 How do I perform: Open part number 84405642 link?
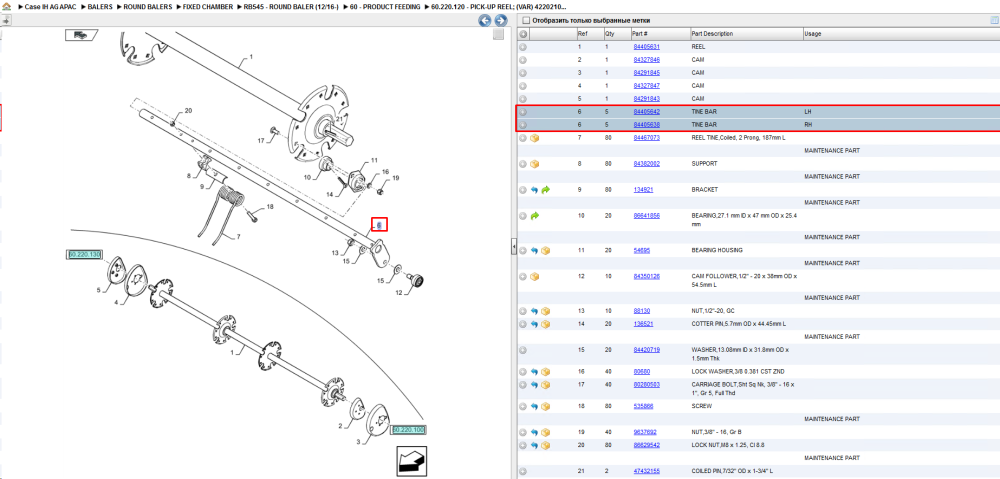(x=646, y=112)
